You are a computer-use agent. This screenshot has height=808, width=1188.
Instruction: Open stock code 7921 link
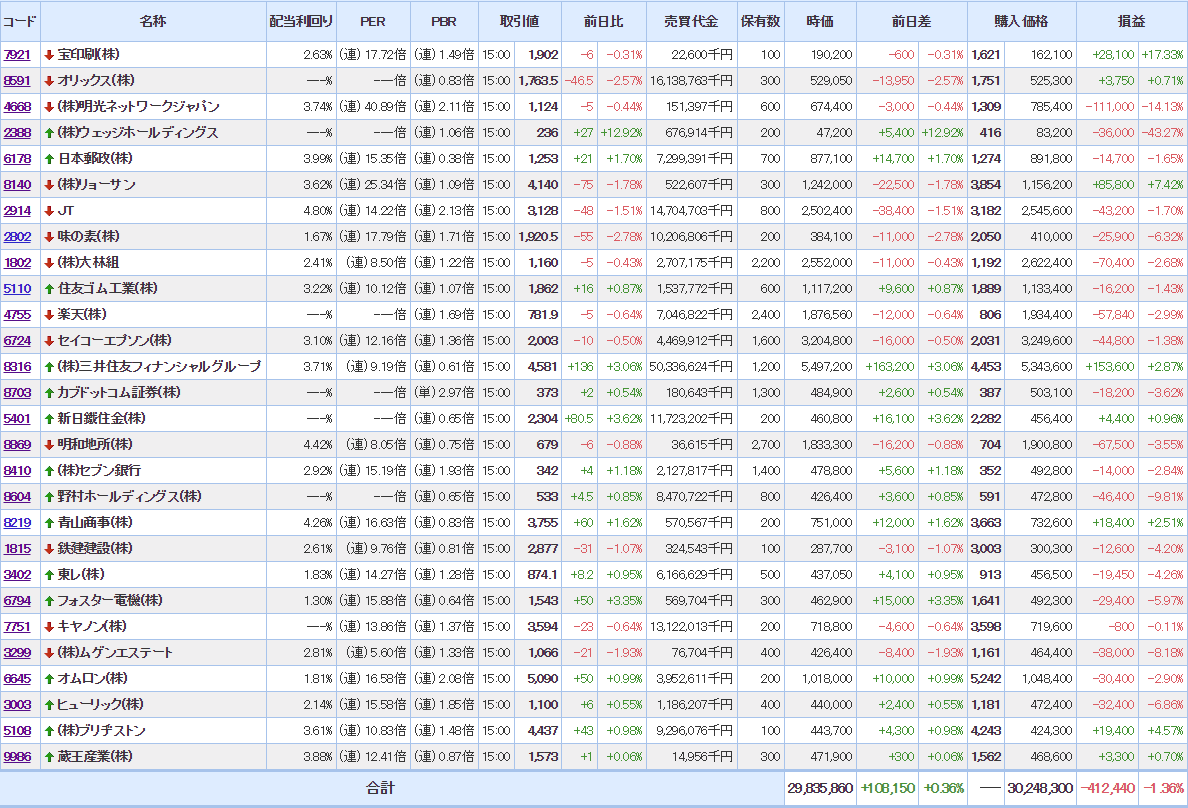coord(17,55)
